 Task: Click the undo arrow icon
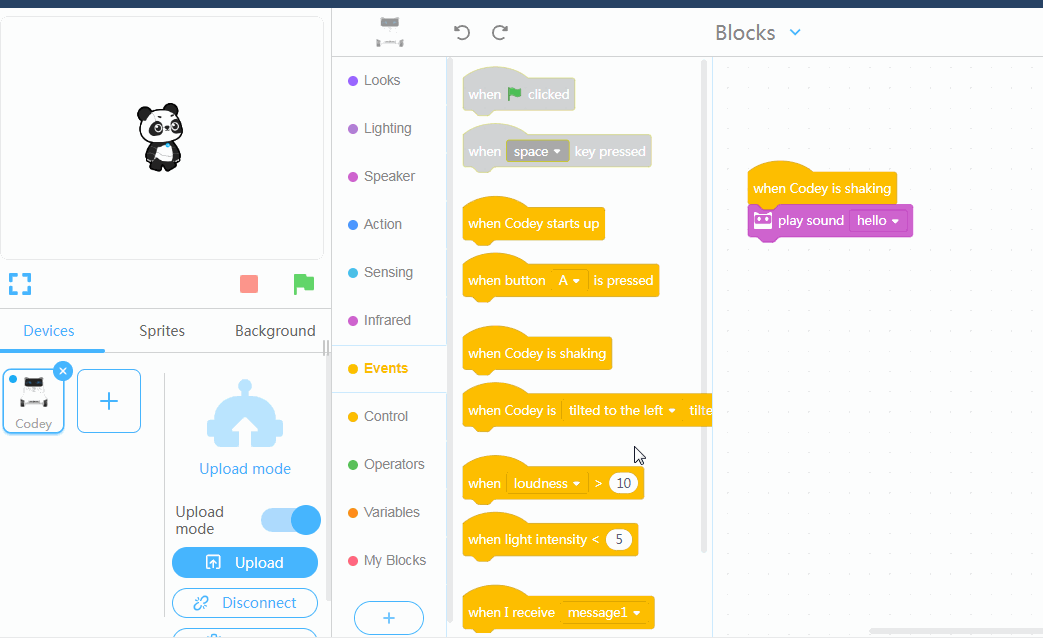(462, 33)
